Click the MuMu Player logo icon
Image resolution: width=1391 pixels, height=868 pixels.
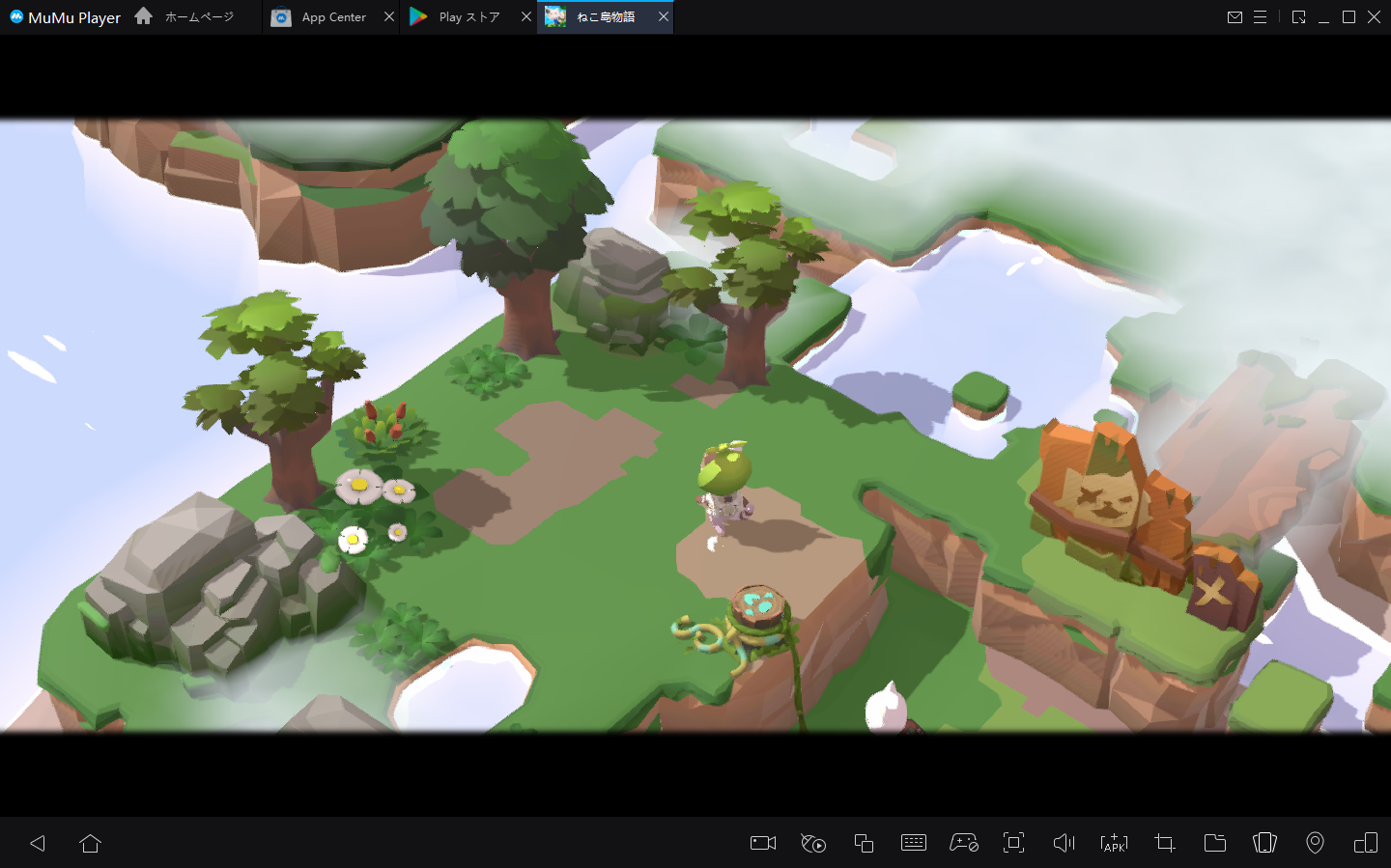pos(15,16)
